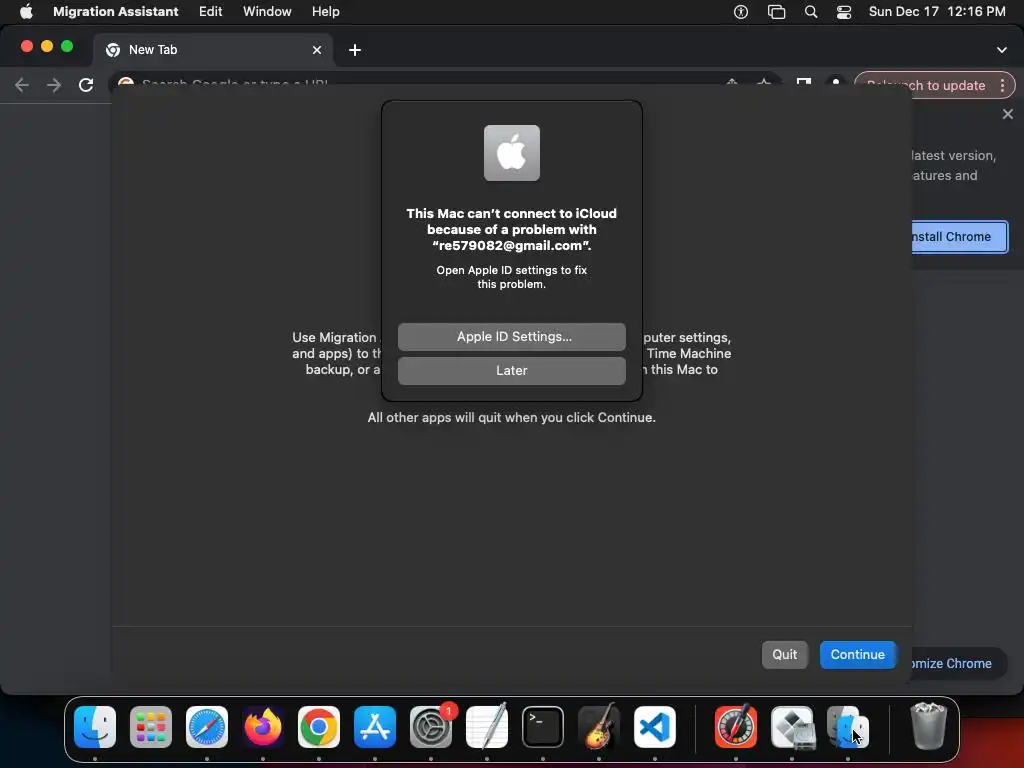Open the Apple menu
This screenshot has height=768, width=1024.
26,11
